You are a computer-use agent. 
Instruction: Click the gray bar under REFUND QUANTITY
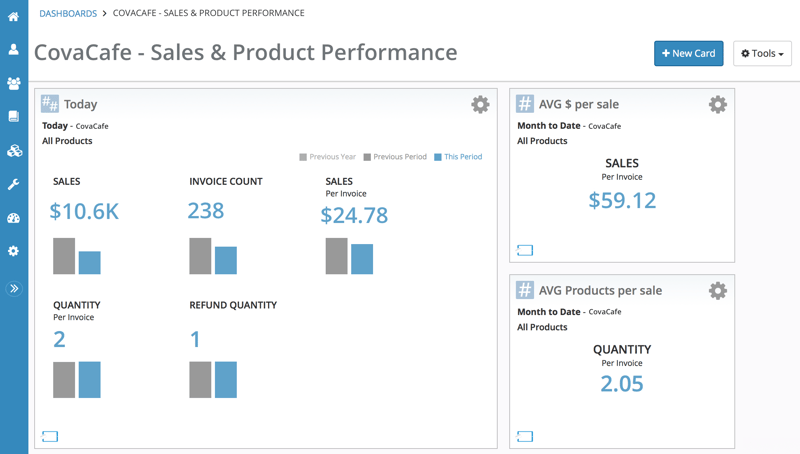point(200,380)
